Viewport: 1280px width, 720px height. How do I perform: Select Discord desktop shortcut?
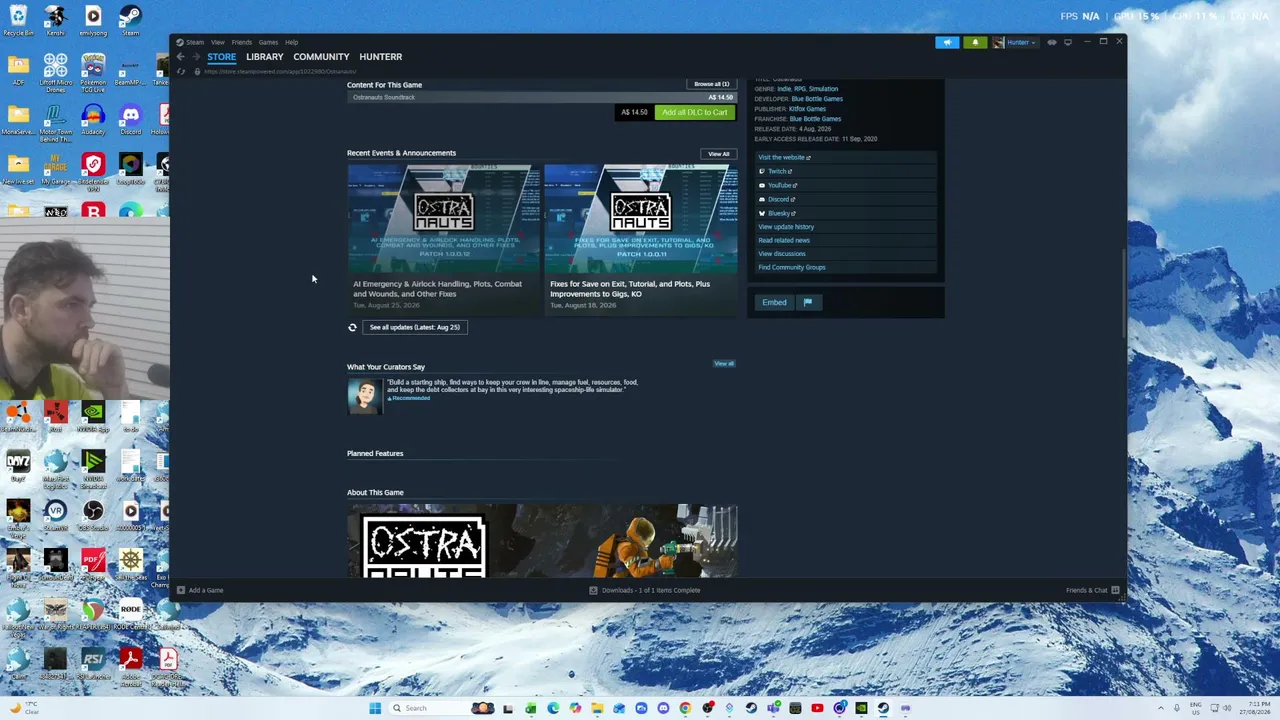(130, 119)
